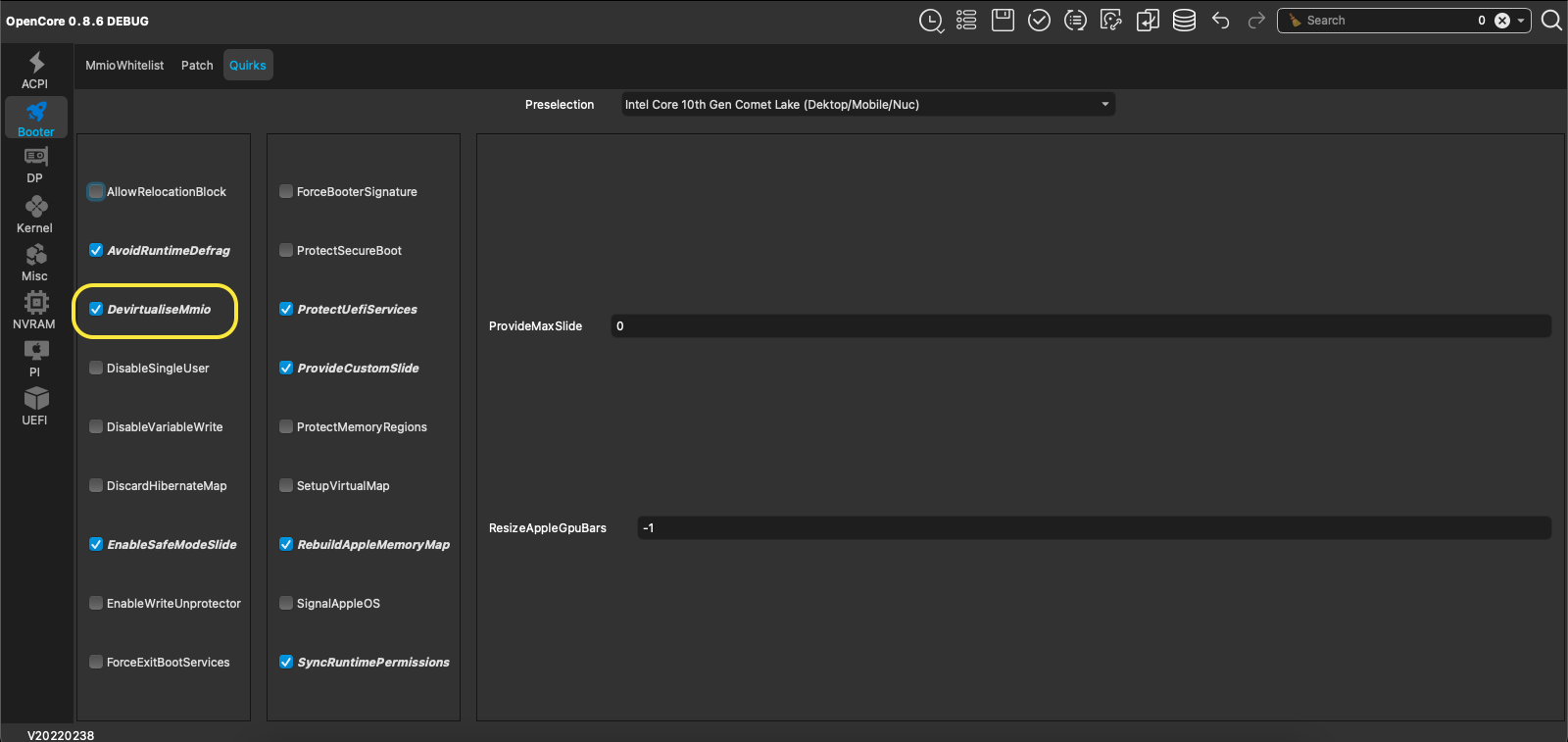Click the magnifying glass search icon

point(1551,21)
